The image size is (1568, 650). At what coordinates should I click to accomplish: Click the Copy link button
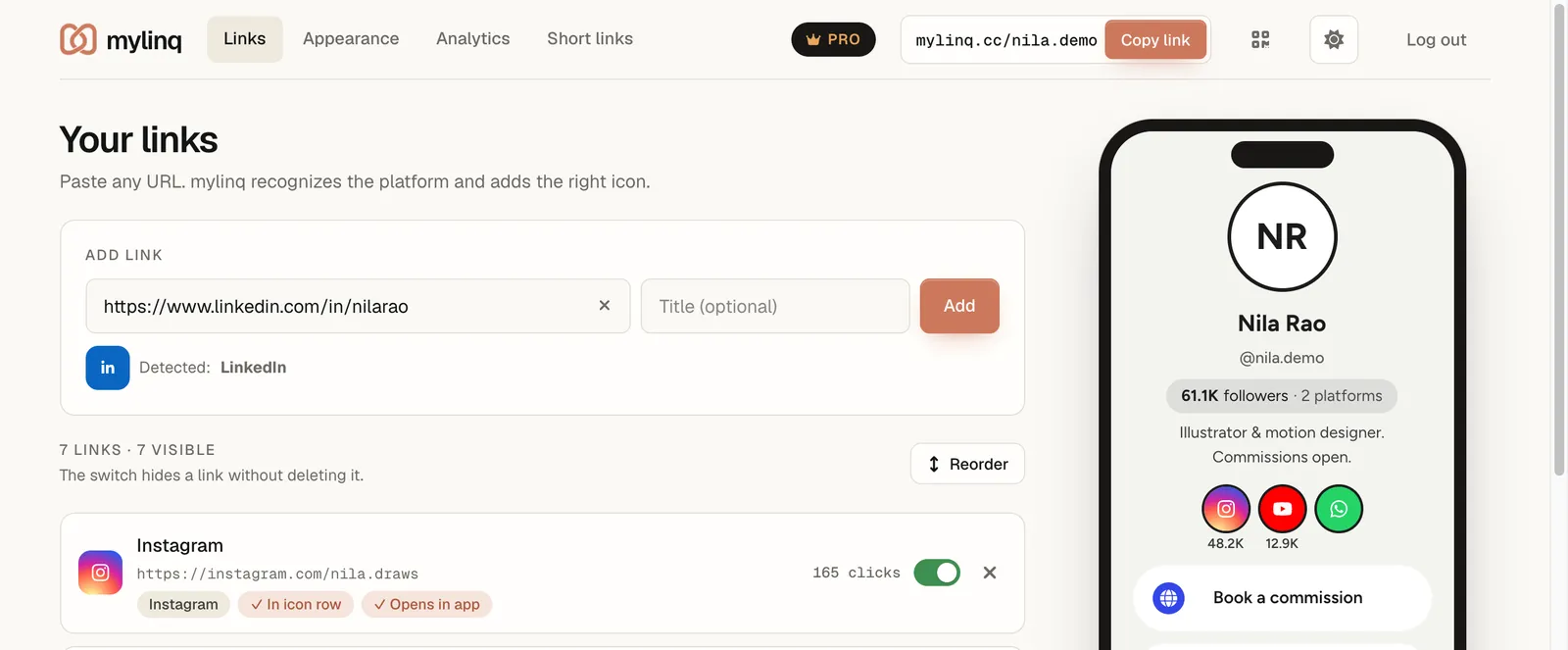1155,40
